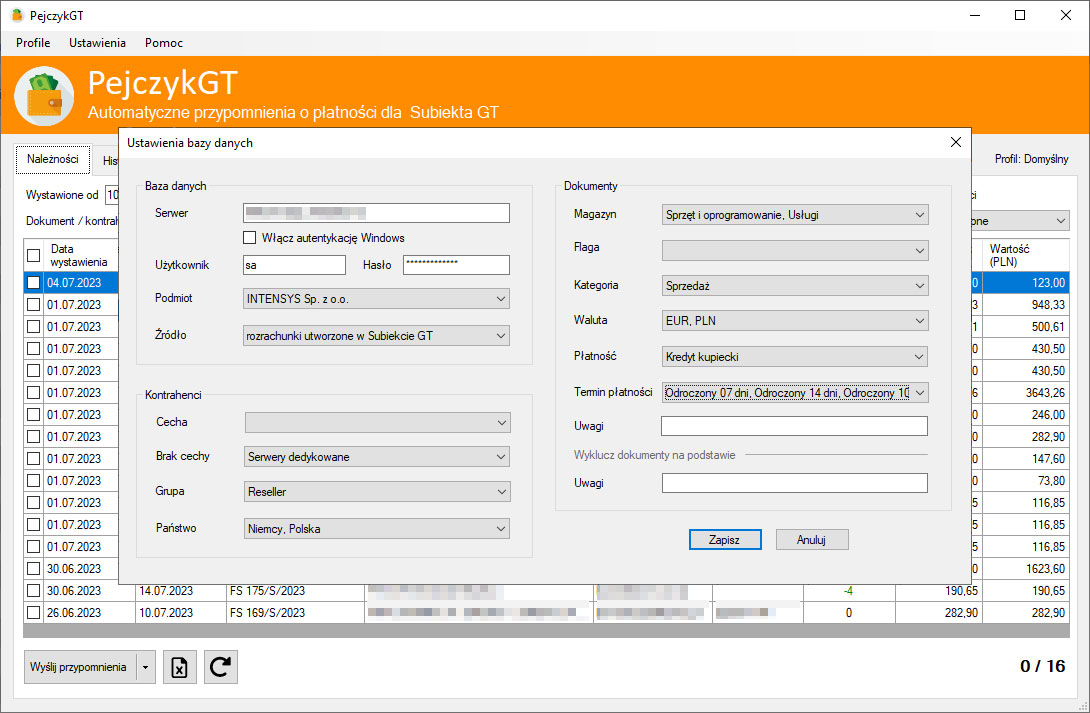
Task: Click the document number FS 175/S/2023
Action: pos(268,591)
